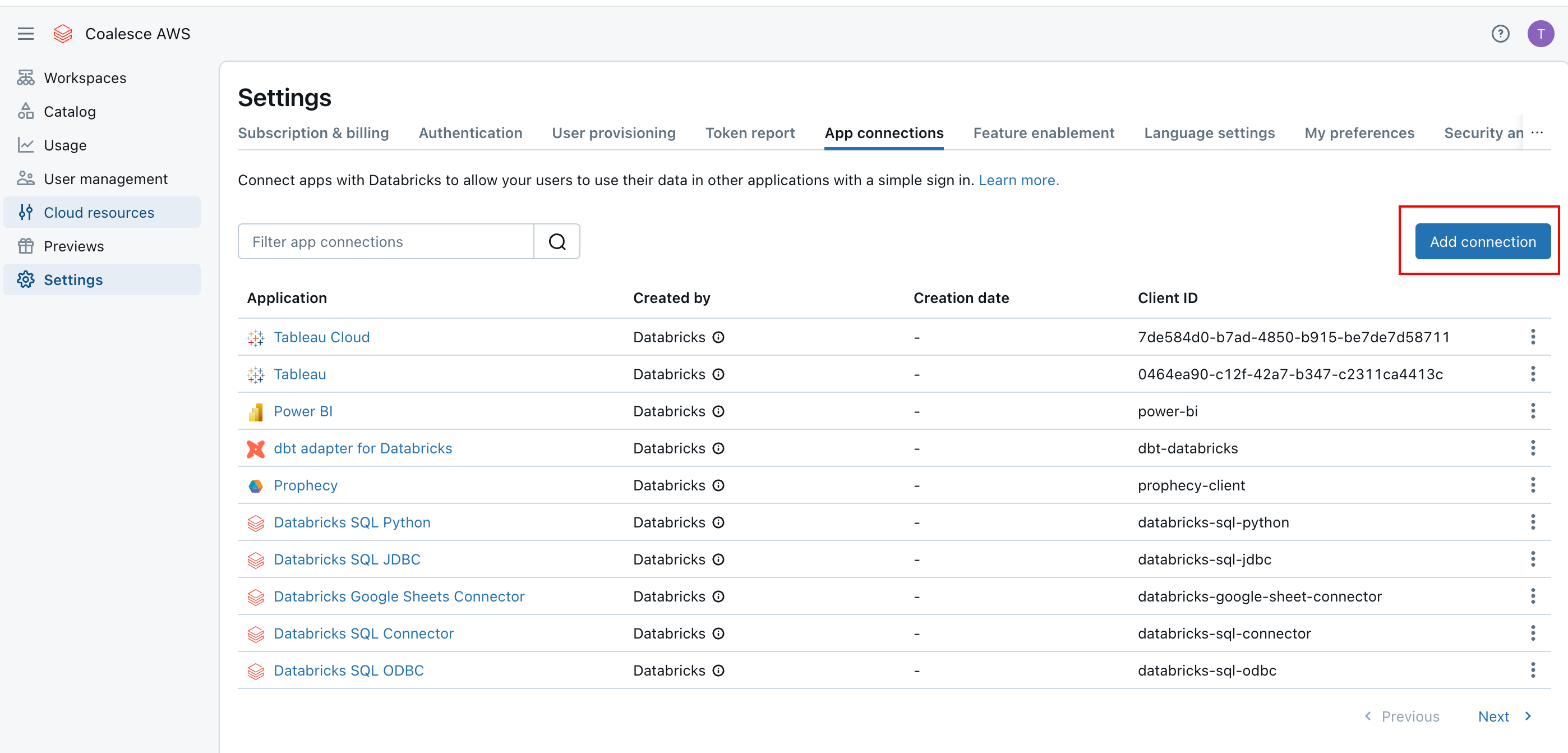Click info icon in Tableau row
1568x753 pixels.
coord(718,375)
